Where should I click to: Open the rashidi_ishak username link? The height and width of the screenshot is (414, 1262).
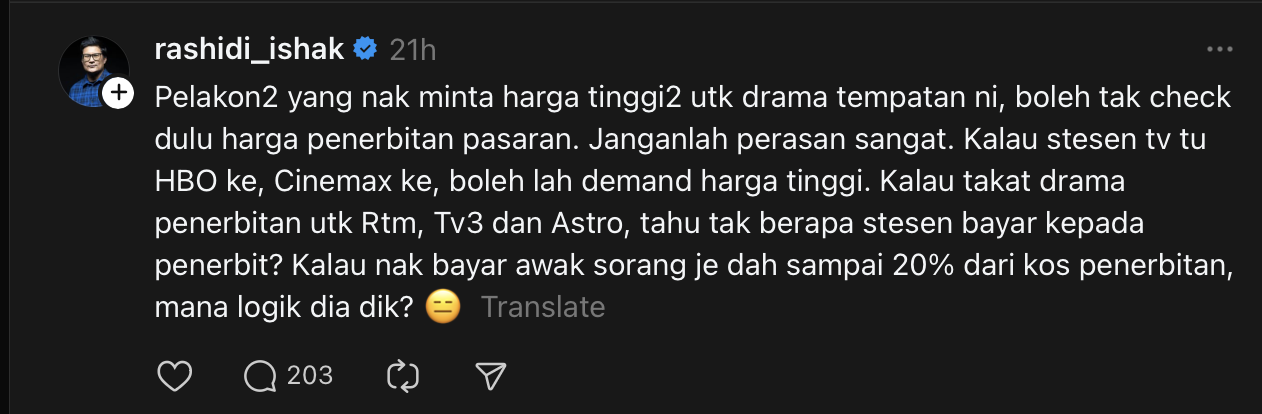tap(250, 49)
